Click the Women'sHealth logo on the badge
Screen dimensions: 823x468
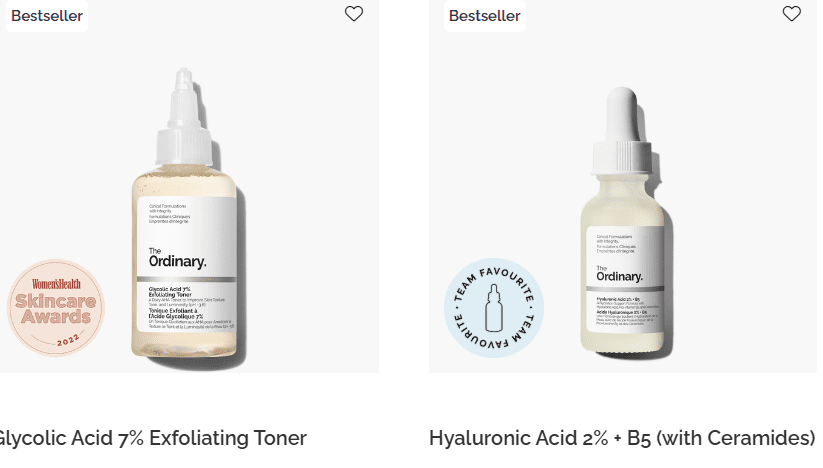[56, 284]
